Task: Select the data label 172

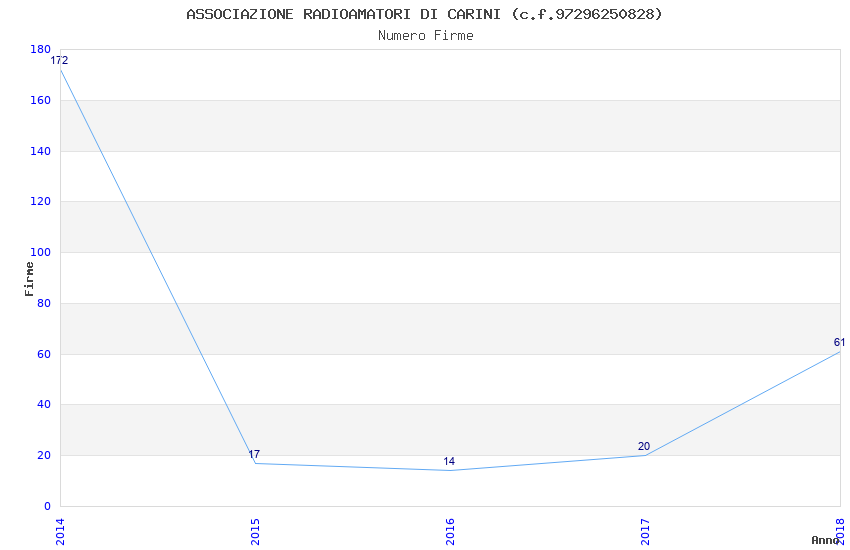Action: click(59, 60)
